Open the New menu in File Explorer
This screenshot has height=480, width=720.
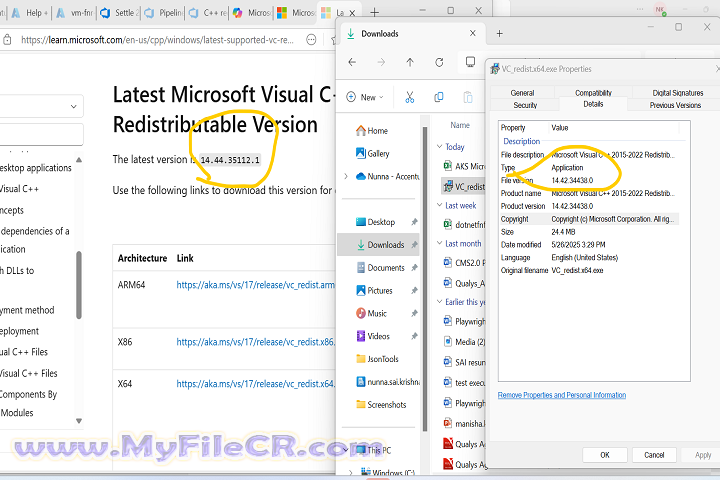pyautogui.click(x=365, y=97)
